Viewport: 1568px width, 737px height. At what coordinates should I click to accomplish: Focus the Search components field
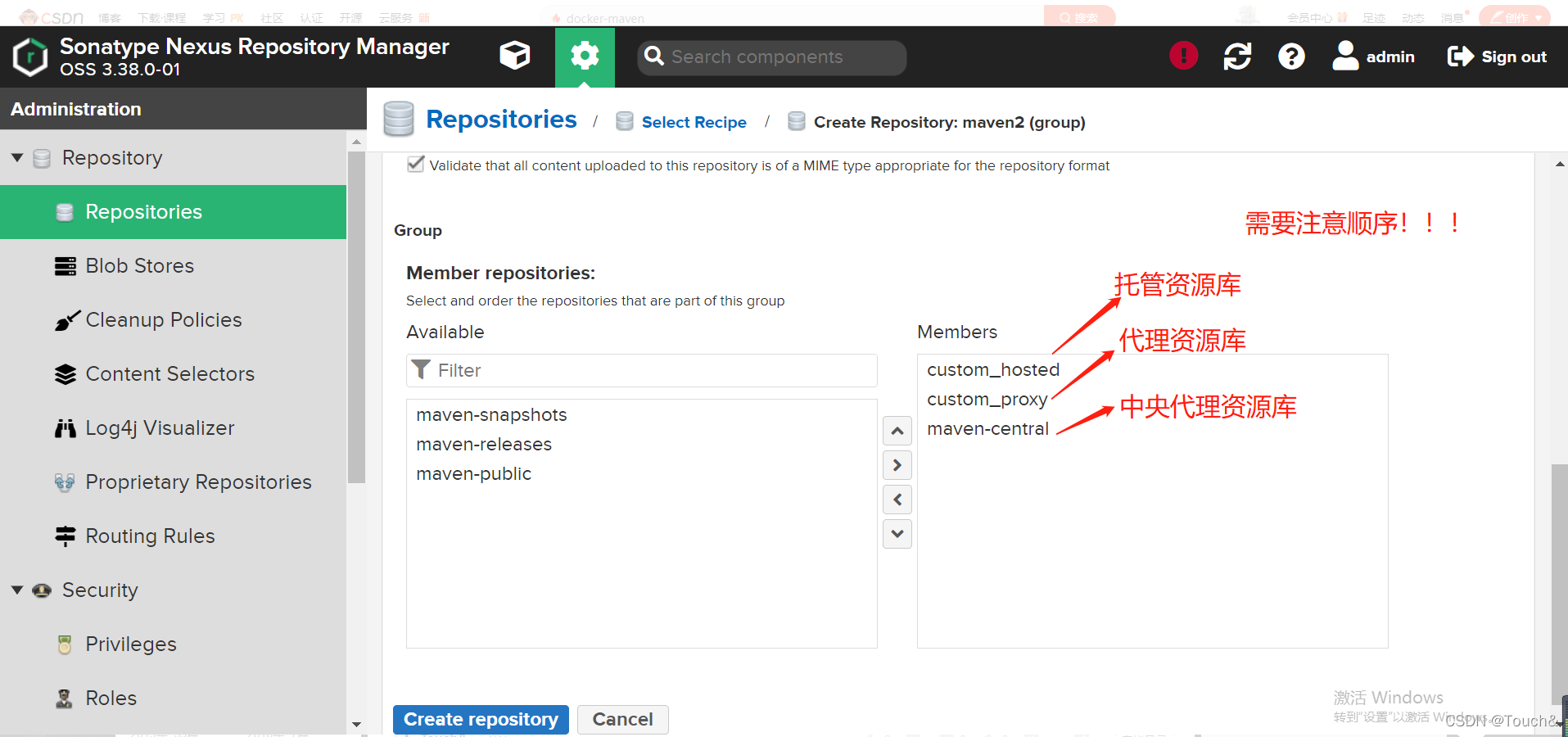tap(772, 57)
